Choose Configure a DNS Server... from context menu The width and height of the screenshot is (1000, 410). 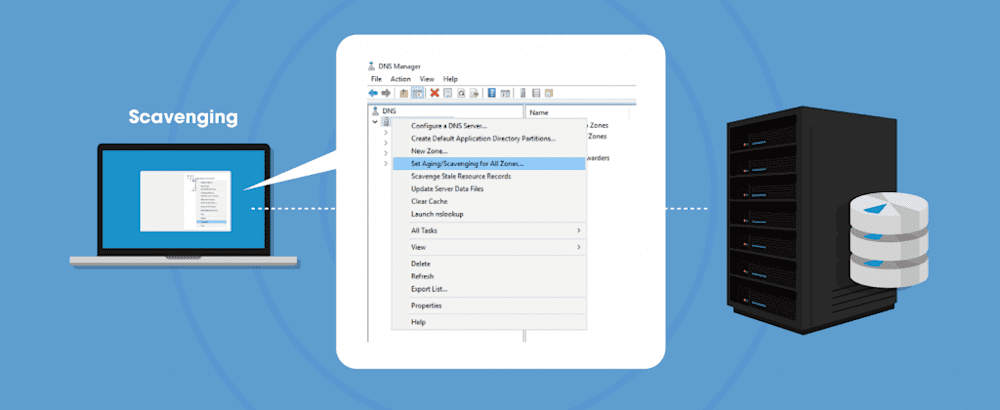489,126
